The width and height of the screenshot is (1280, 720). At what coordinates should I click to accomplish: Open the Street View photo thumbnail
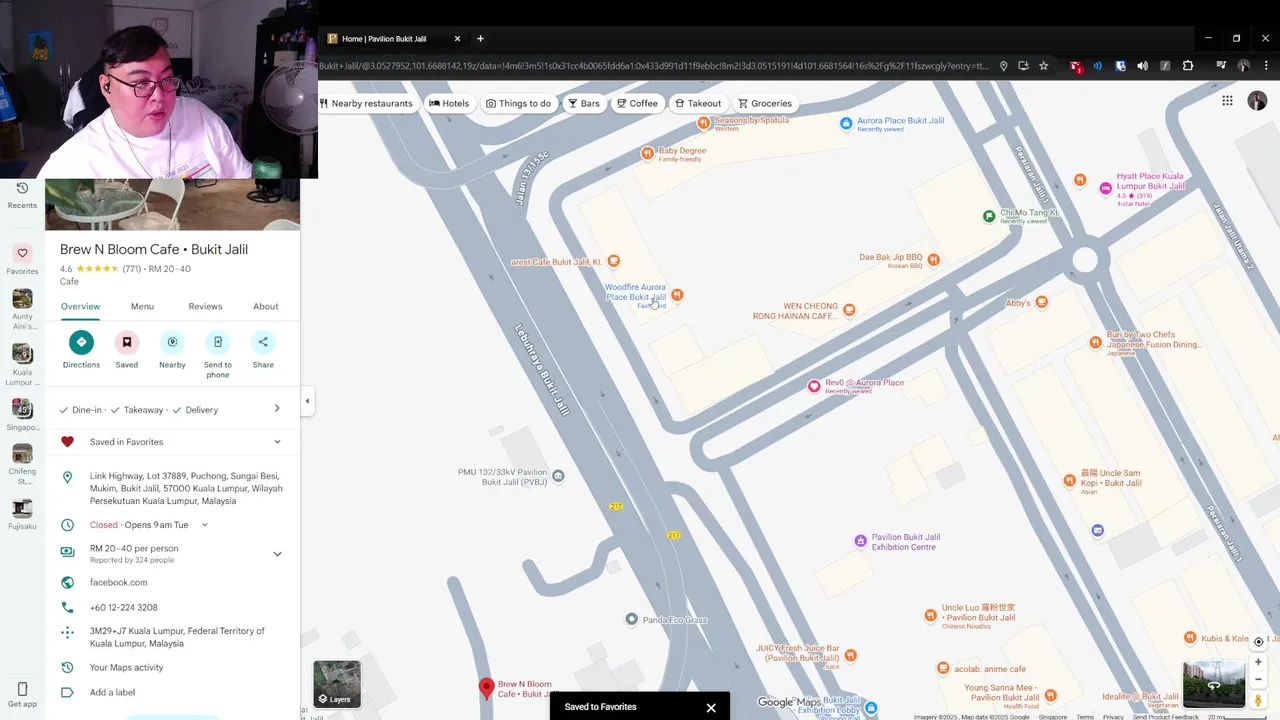pos(1214,684)
